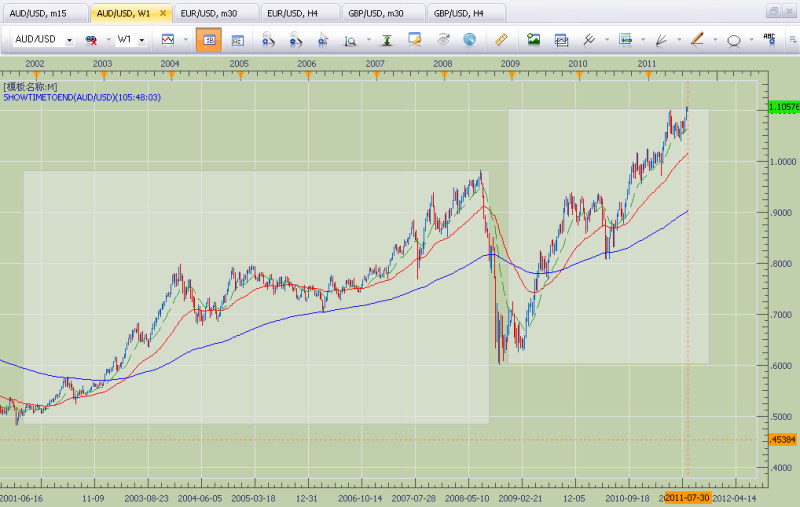Click the chart snapshot window icon
Image resolution: width=800 pixels, height=507 pixels.
click(x=561, y=40)
